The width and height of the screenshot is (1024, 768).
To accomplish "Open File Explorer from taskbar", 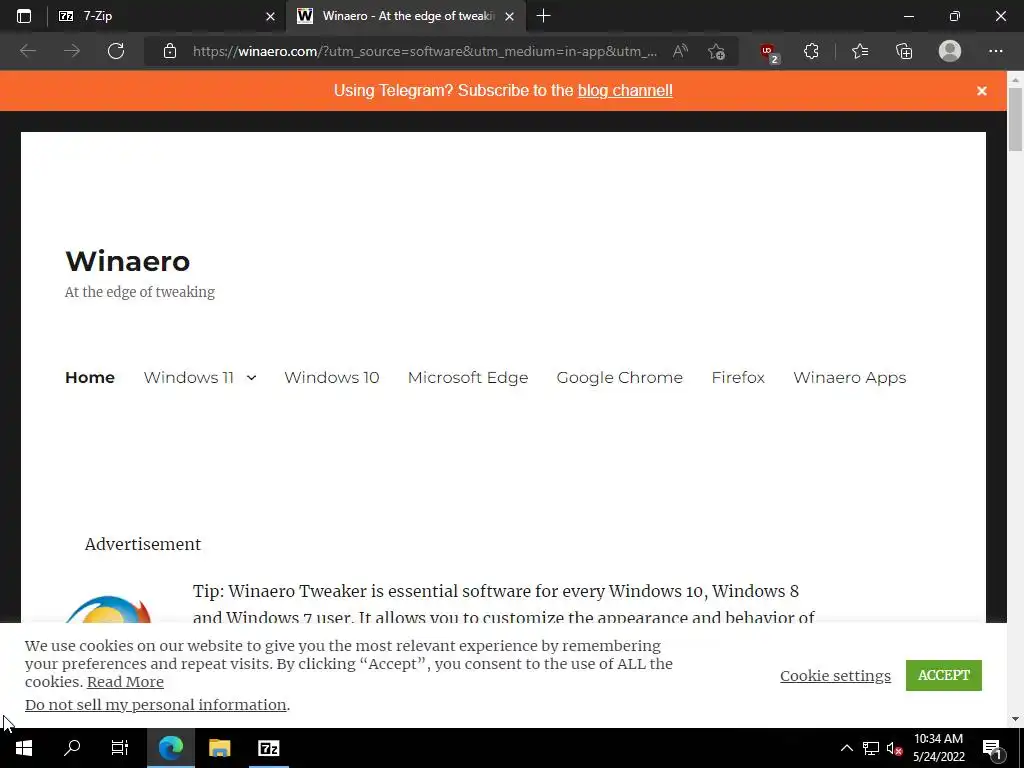I will (x=219, y=748).
